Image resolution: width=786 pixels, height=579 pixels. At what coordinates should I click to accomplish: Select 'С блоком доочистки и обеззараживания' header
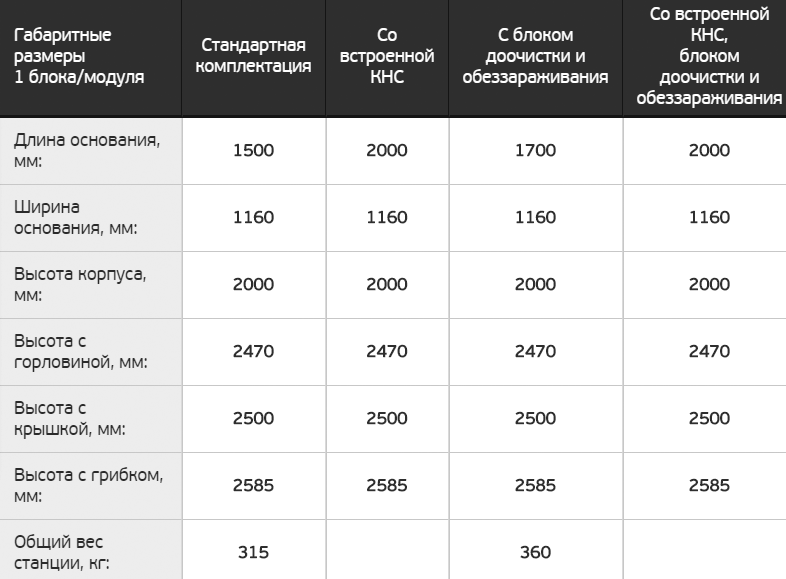[535, 56]
